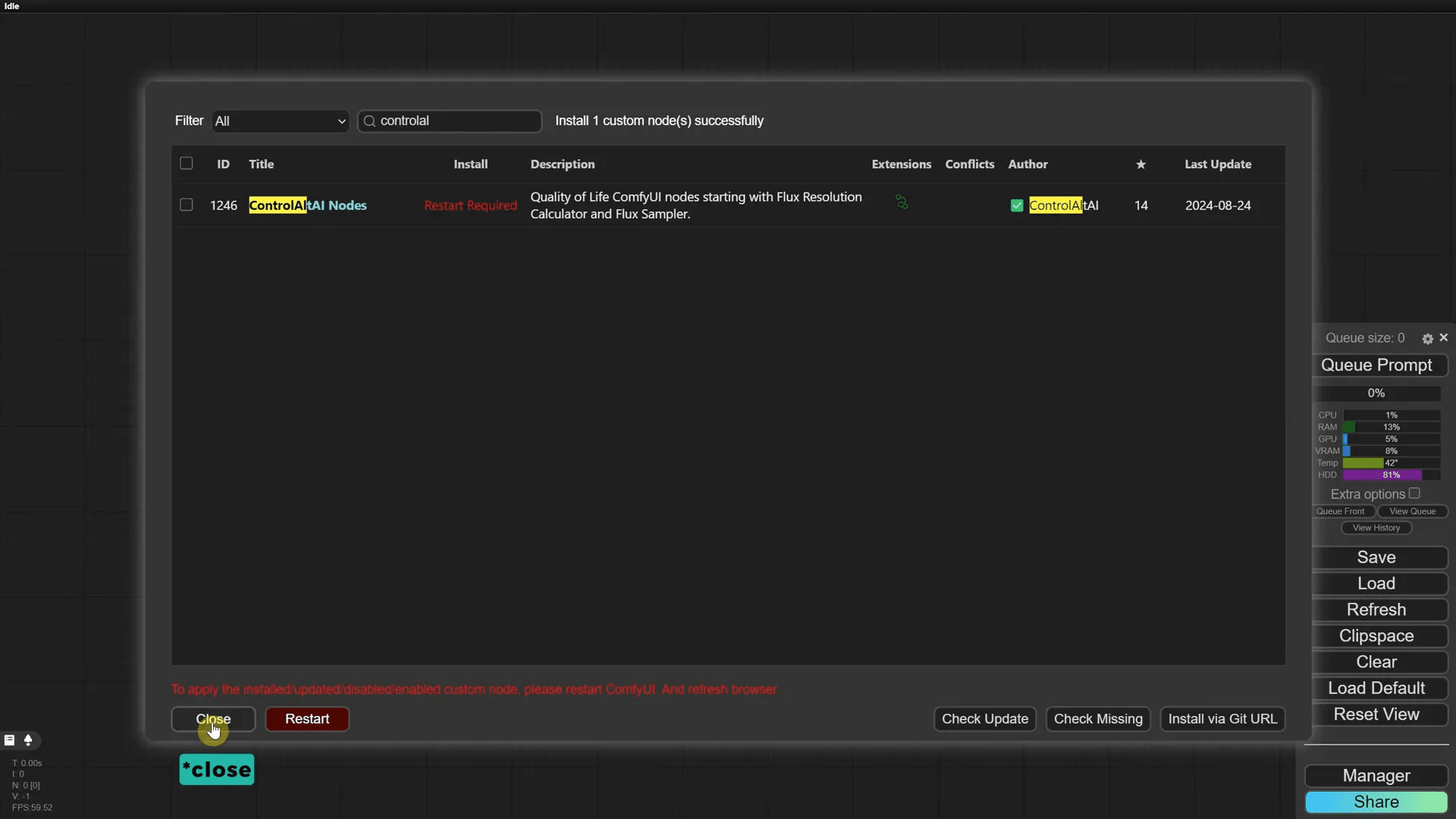Click the green extensions icon in ControlAltAI row
The image size is (1456, 819).
[x=901, y=202]
